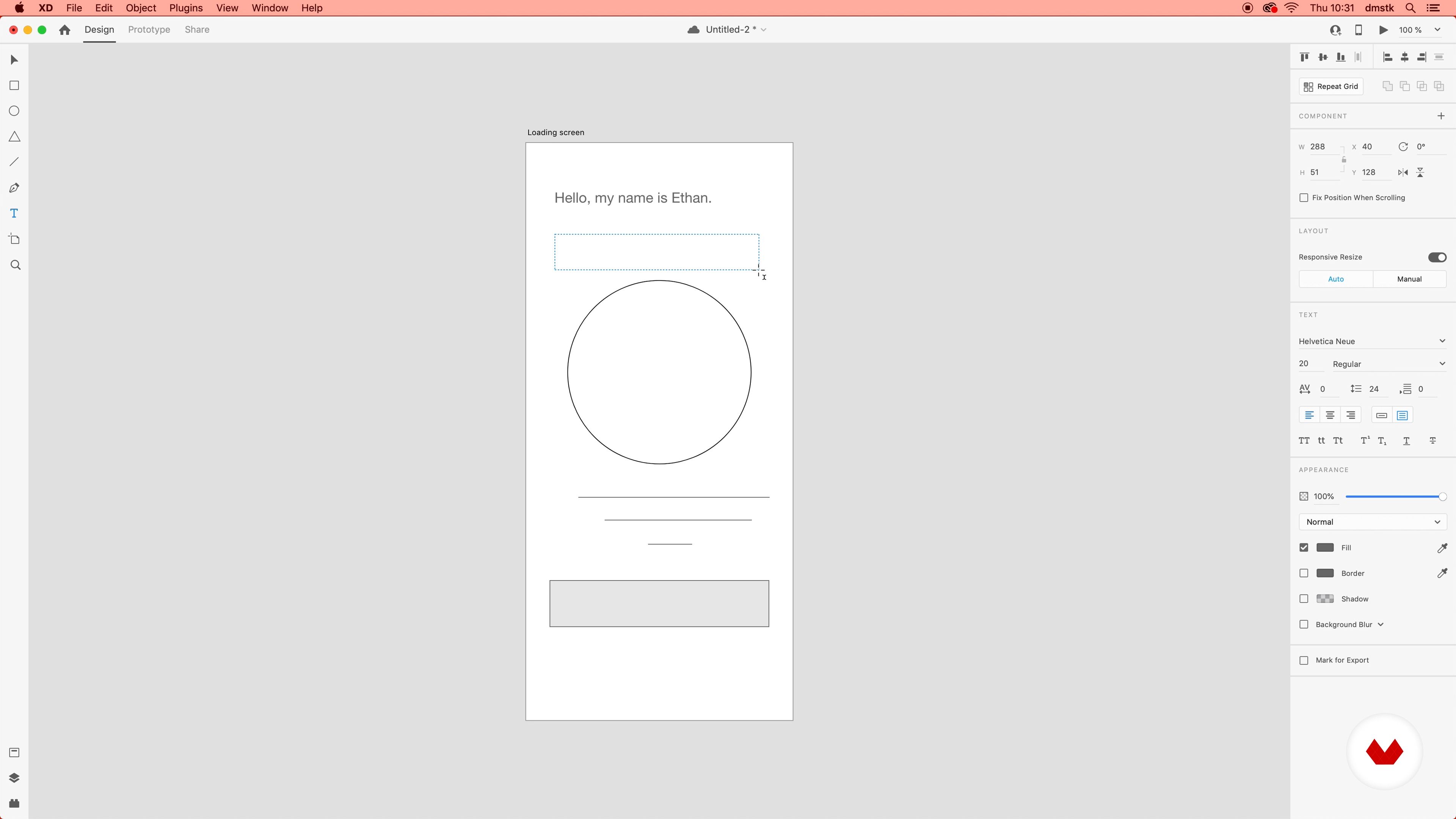Select the Text tool
Screen dimensions: 1456x819
[x=14, y=213]
